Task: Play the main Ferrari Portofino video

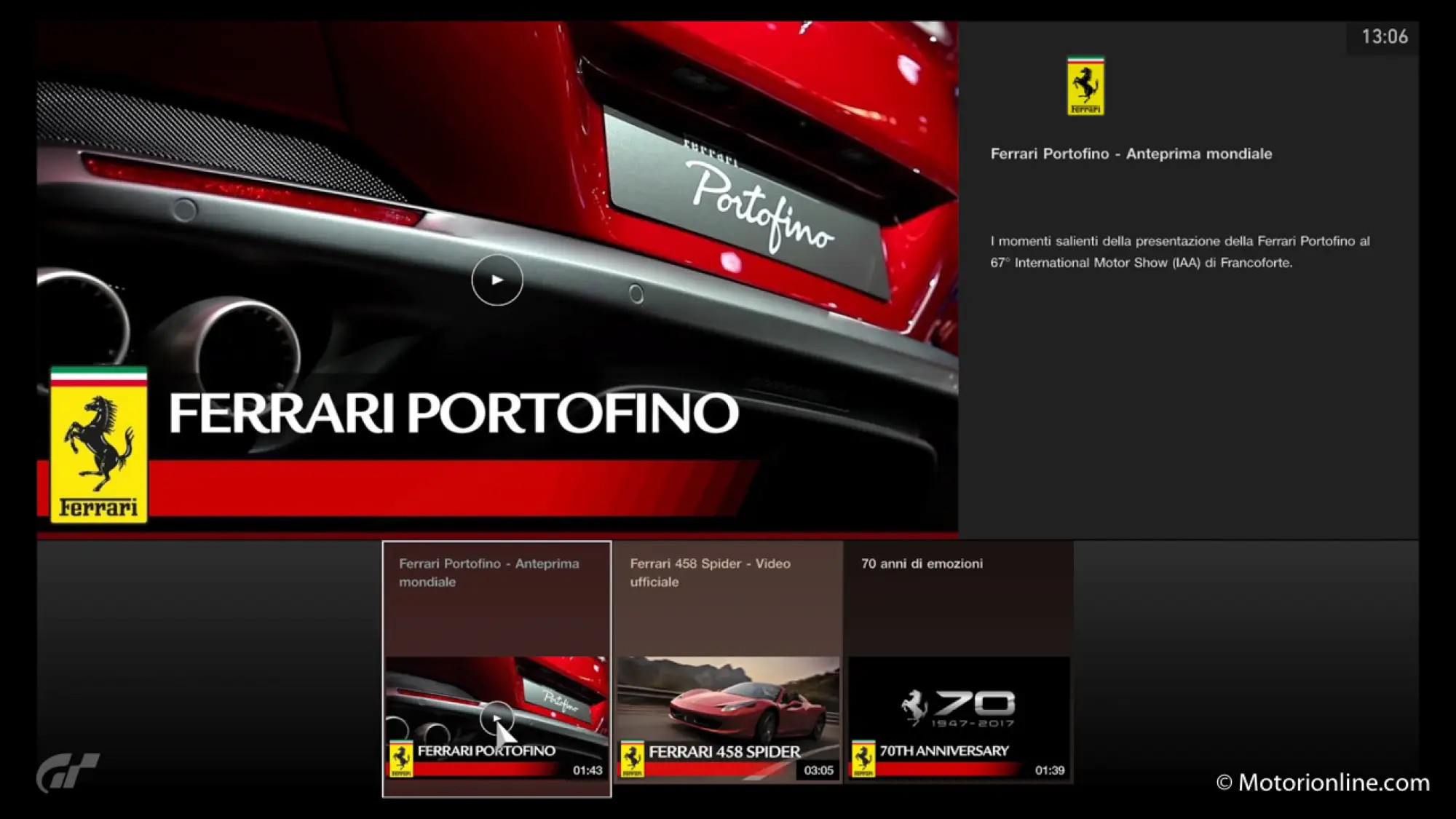Action: pos(497,280)
